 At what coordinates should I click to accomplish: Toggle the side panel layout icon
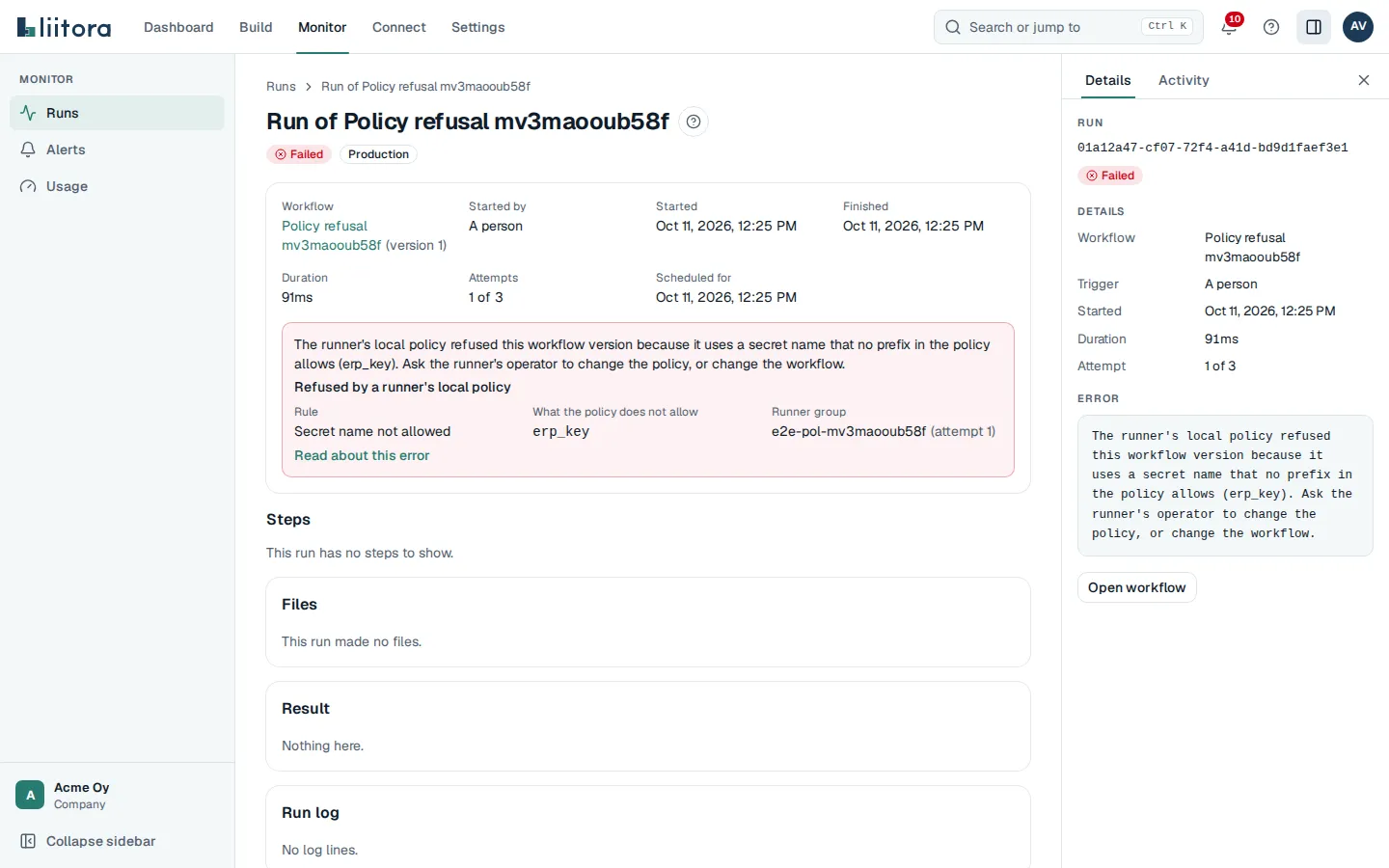(1314, 27)
